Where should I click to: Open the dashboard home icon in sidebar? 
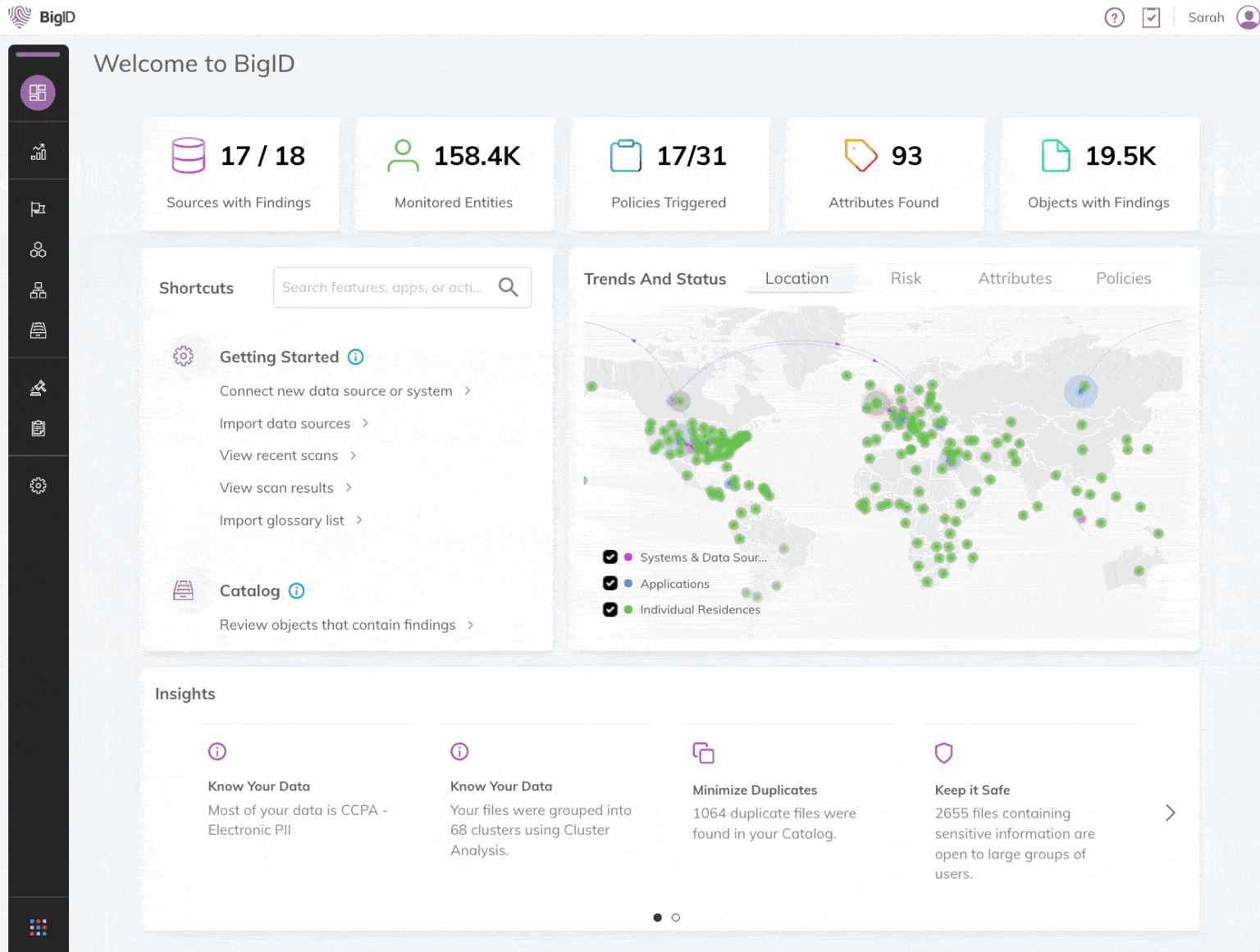38,93
